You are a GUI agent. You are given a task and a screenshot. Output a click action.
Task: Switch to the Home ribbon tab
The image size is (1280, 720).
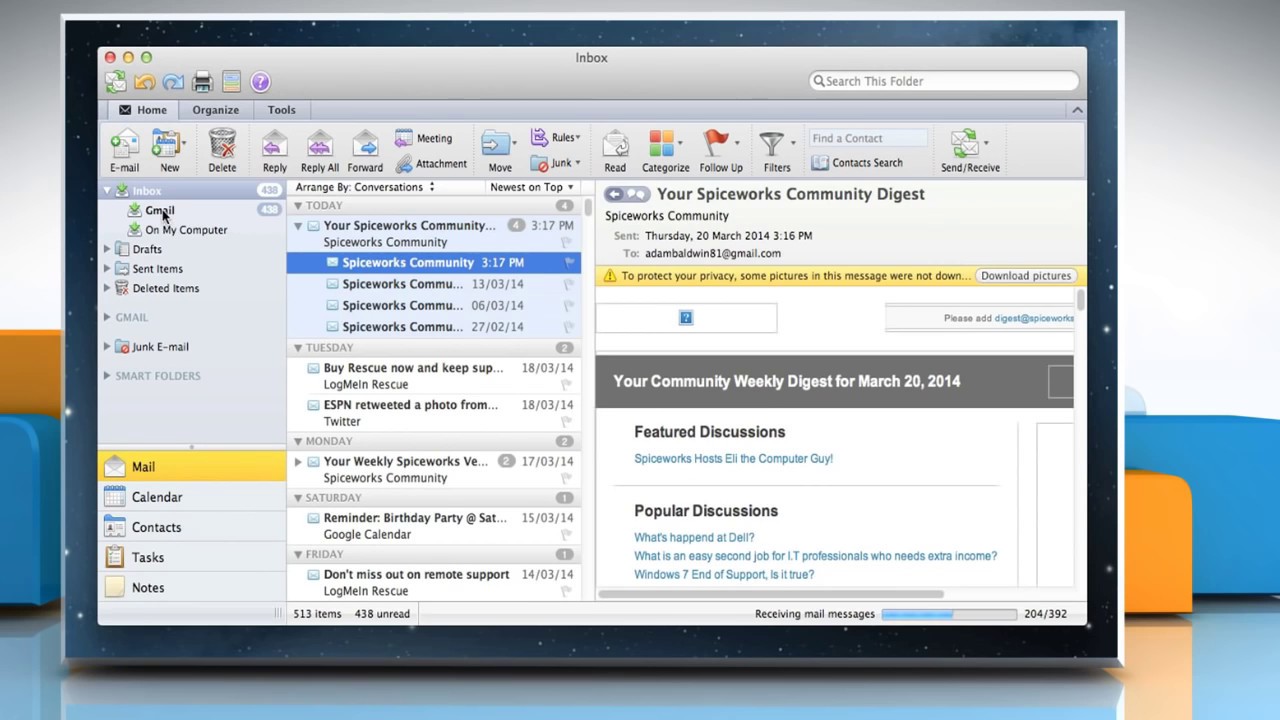tap(143, 110)
